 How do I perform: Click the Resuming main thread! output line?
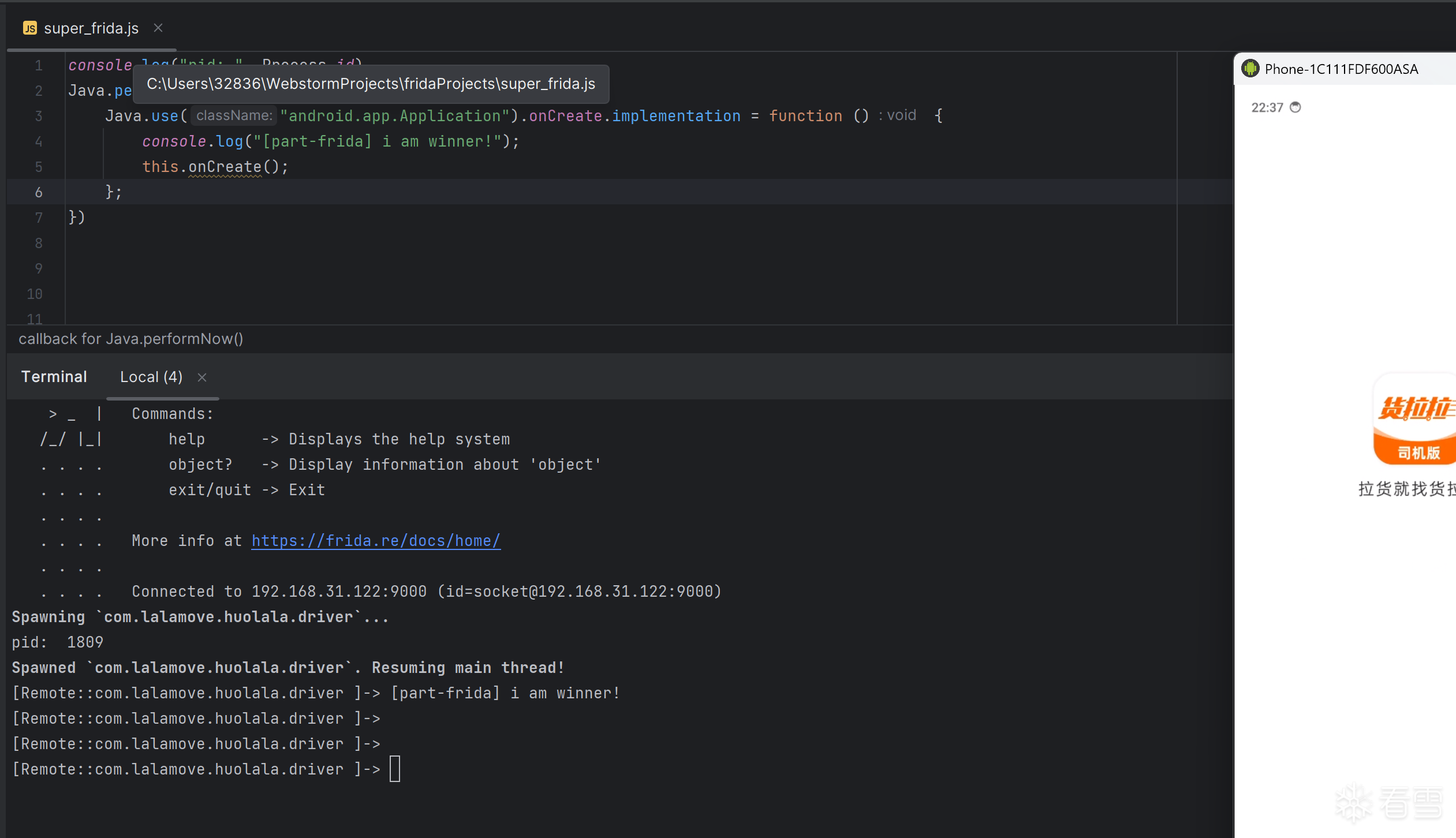[x=468, y=667]
